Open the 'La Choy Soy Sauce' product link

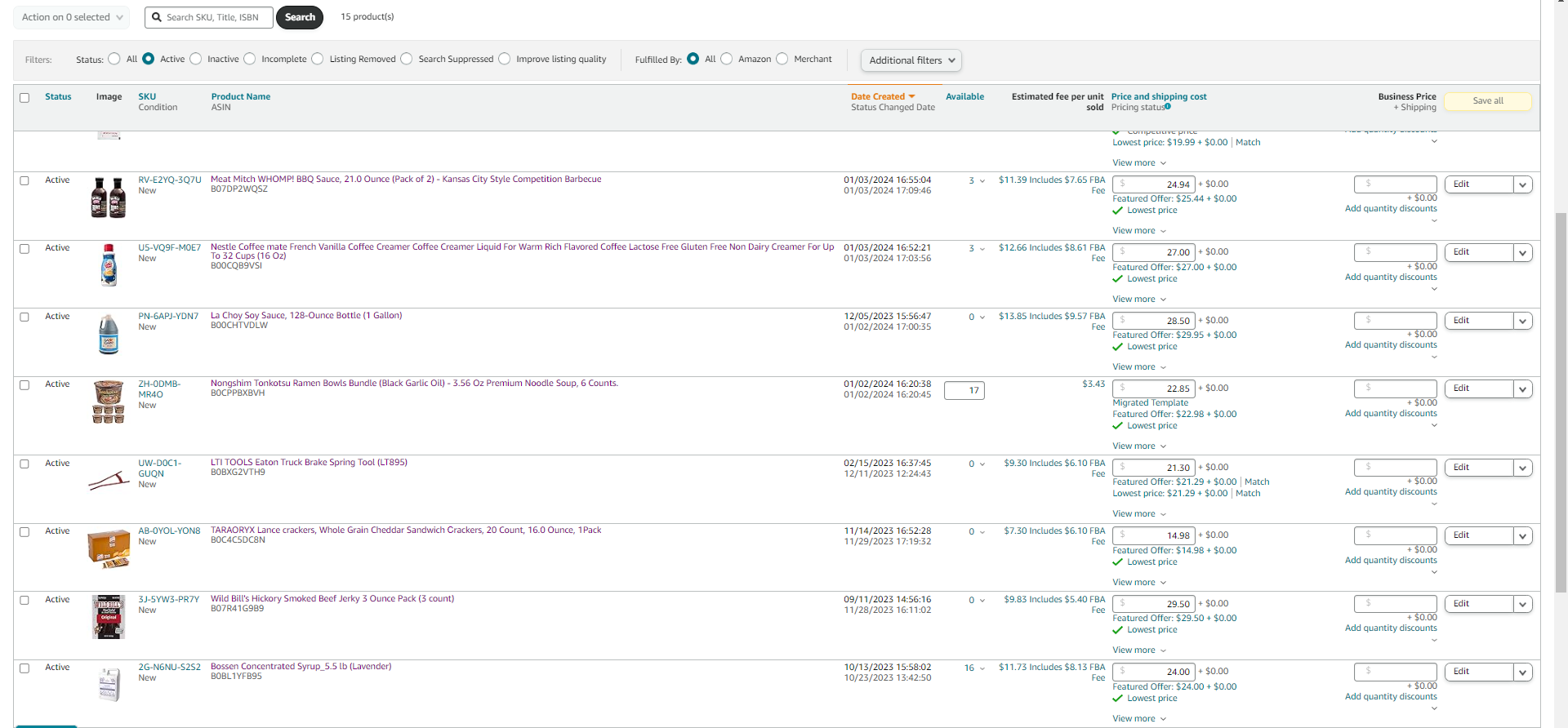pyautogui.click(x=306, y=316)
